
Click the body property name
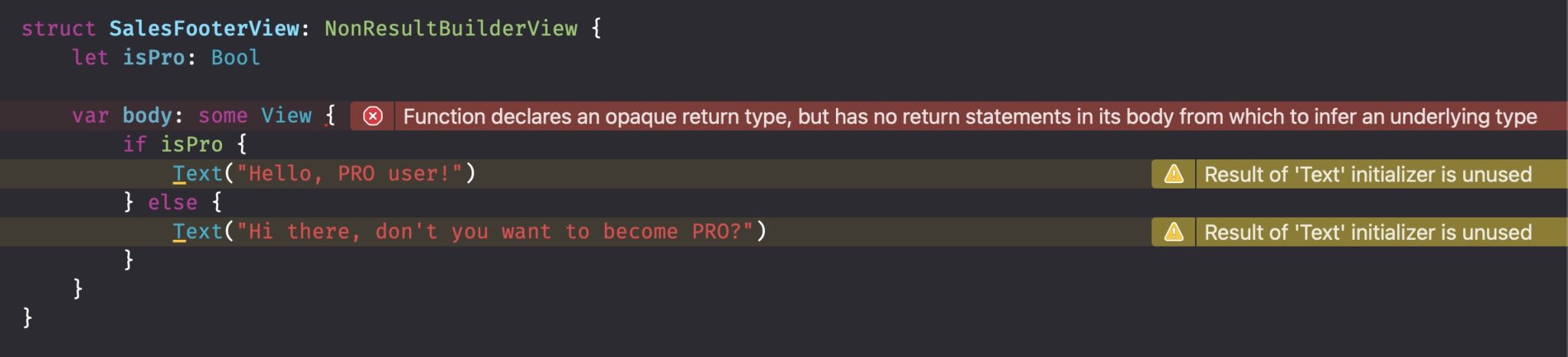click(147, 116)
